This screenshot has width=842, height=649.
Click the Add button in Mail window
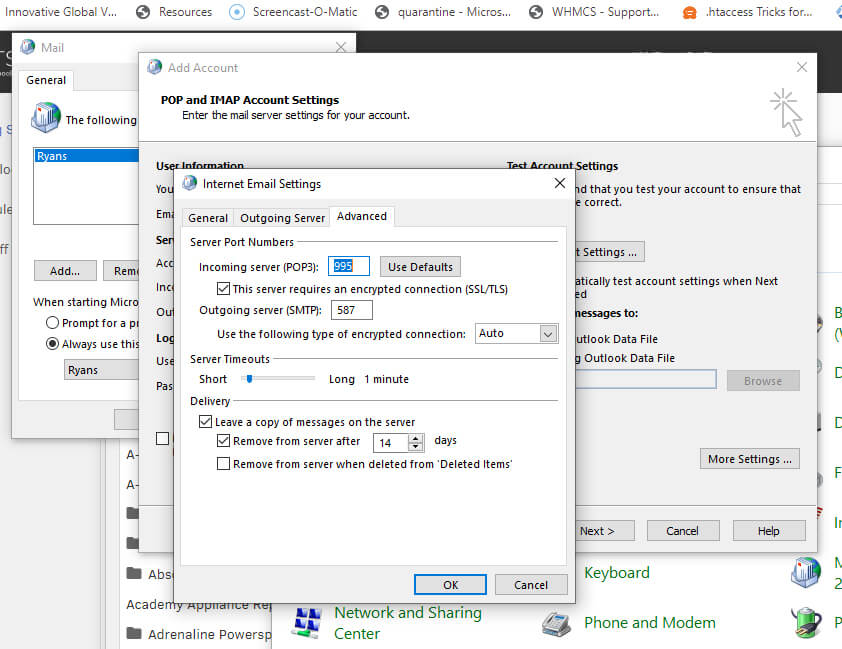click(x=65, y=271)
